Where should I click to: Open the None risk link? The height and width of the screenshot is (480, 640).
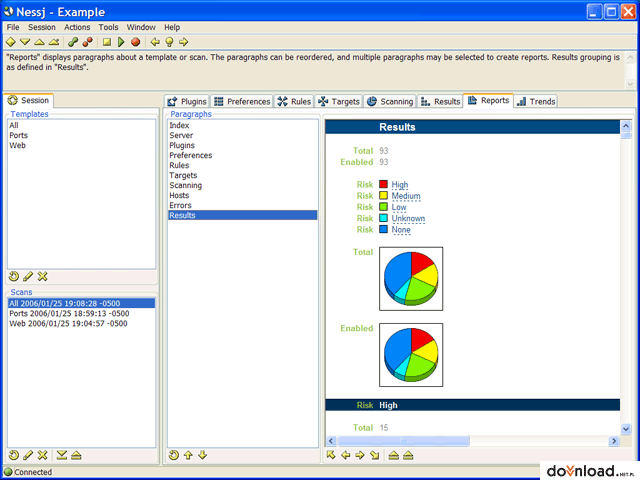click(x=401, y=229)
